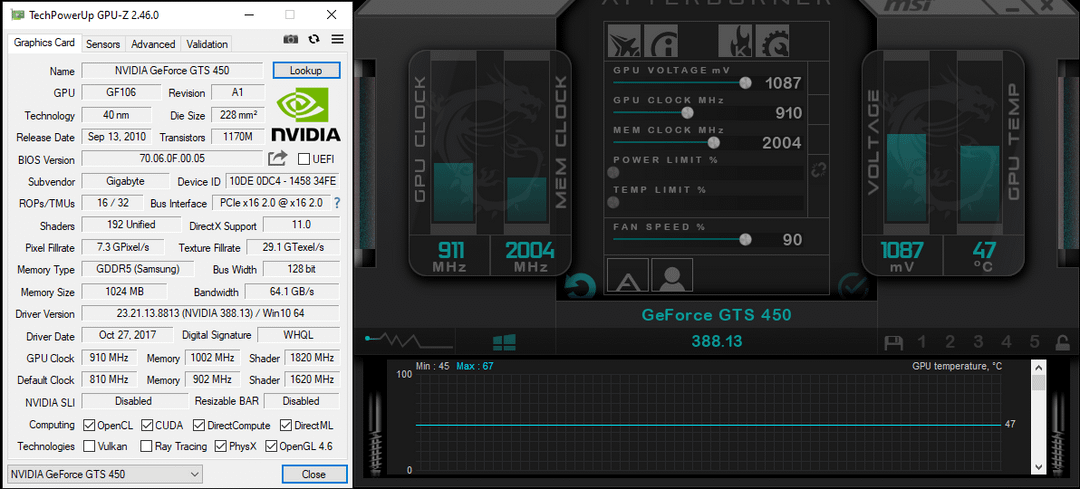Click the fan auto 'A' icon
Screen dimensions: 1080x489
pyautogui.click(x=627, y=276)
